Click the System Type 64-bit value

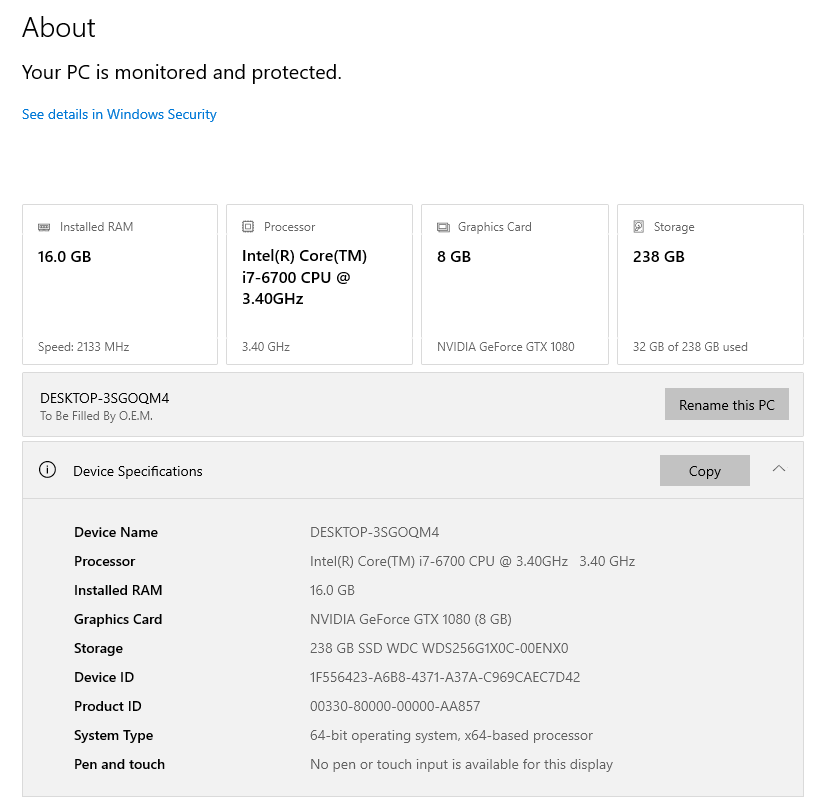(x=451, y=735)
